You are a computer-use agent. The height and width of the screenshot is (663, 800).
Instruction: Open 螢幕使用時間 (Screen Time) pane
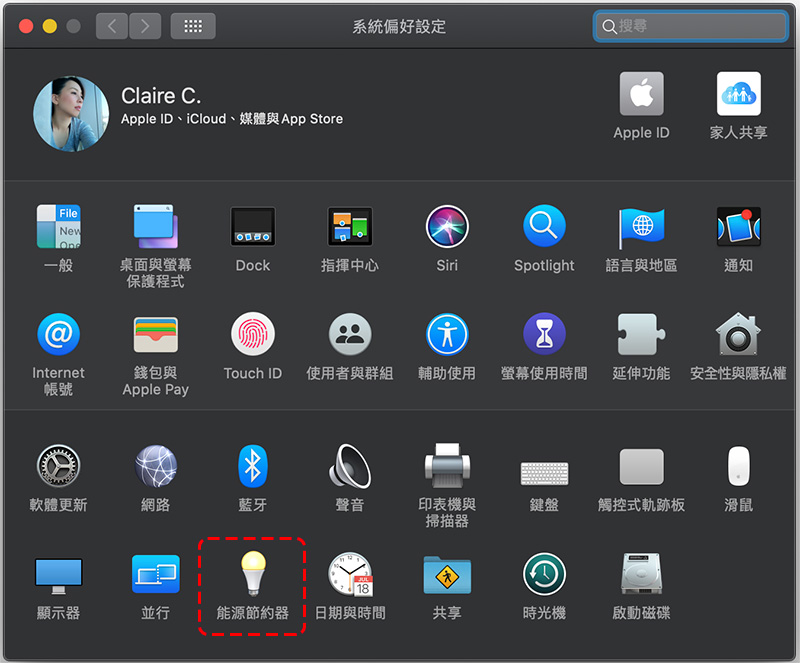(544, 334)
